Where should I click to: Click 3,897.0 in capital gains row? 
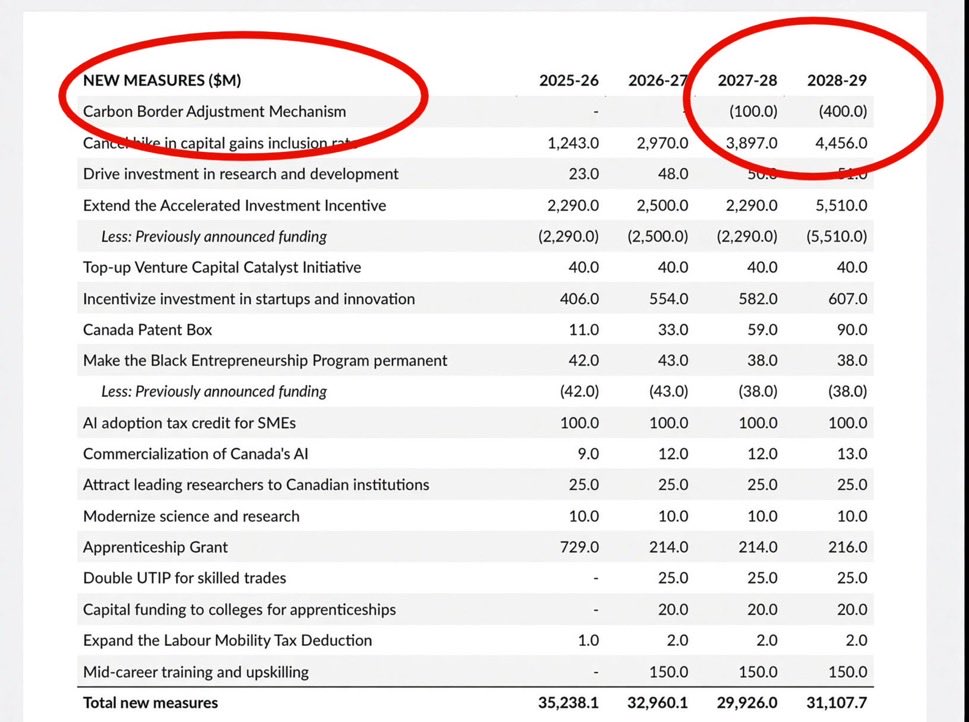click(x=752, y=143)
